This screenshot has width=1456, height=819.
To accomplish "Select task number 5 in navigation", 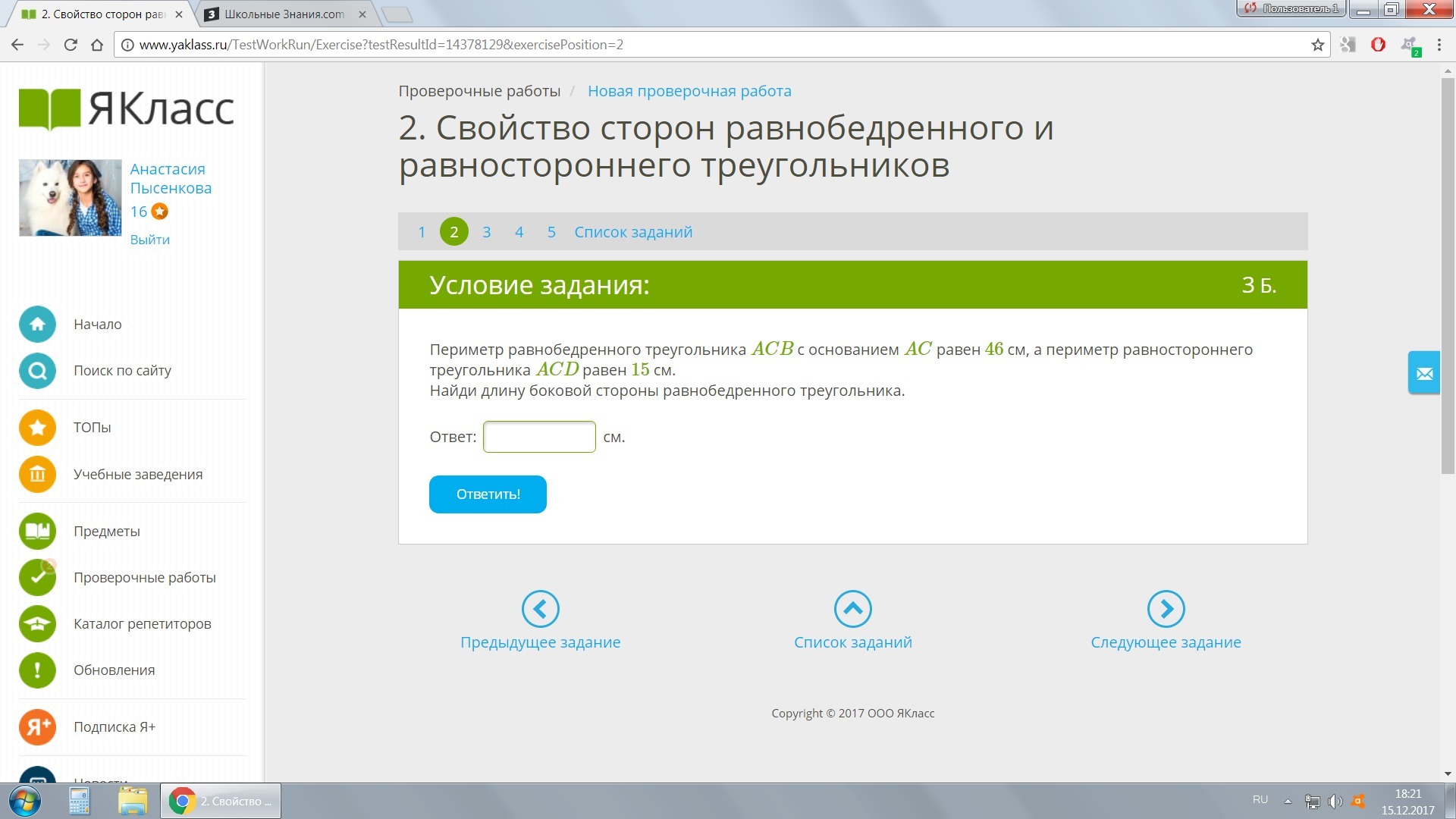I will point(551,232).
